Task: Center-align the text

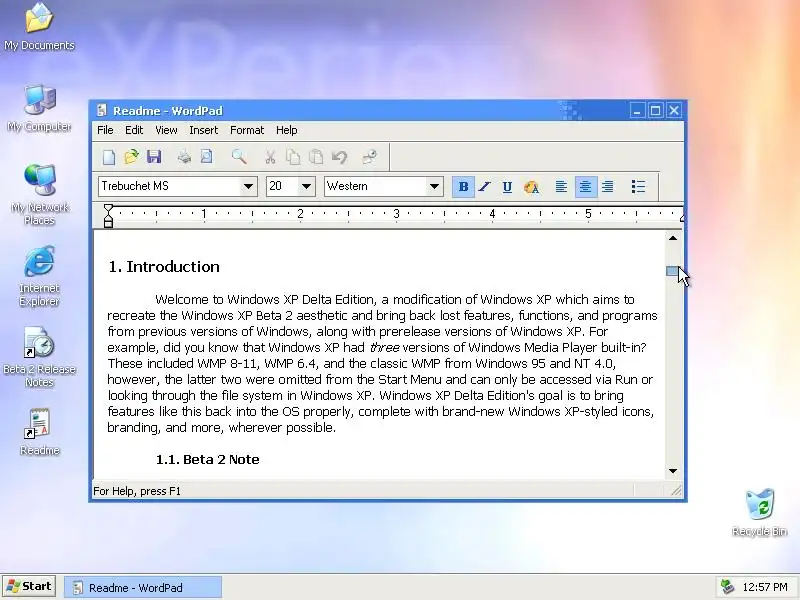Action: click(585, 187)
